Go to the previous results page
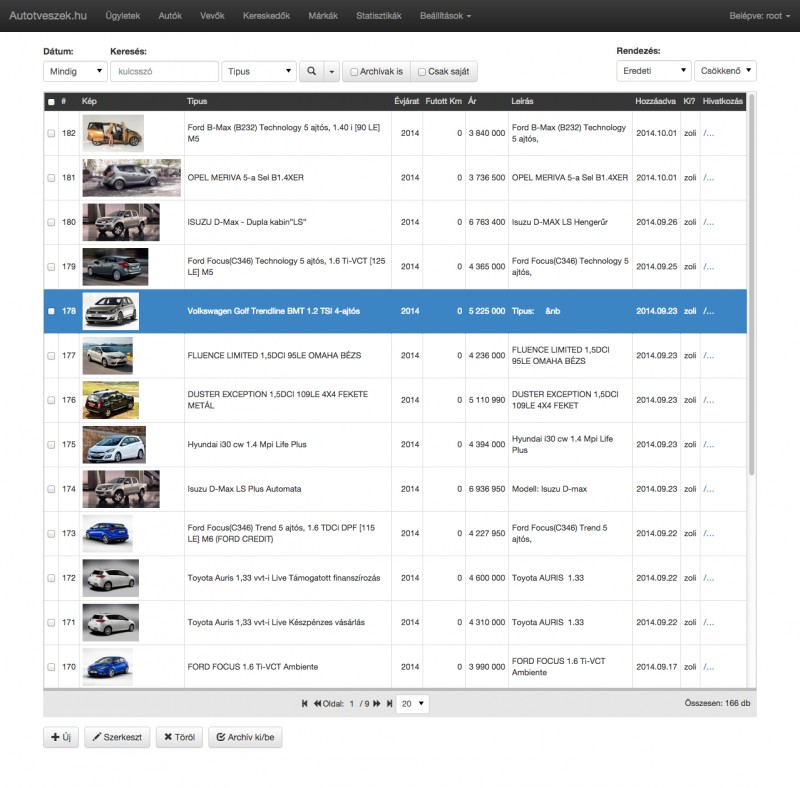The width and height of the screenshot is (800, 788). click(x=317, y=704)
